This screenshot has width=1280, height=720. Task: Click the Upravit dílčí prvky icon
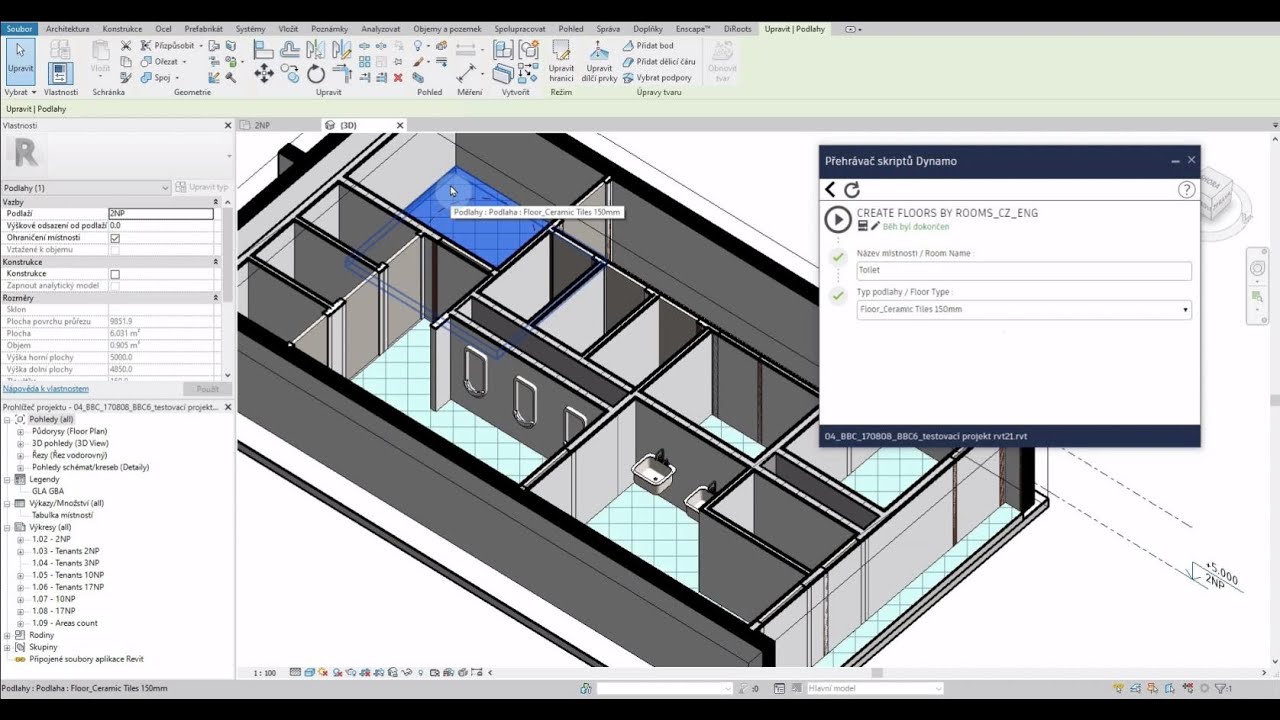(x=600, y=60)
